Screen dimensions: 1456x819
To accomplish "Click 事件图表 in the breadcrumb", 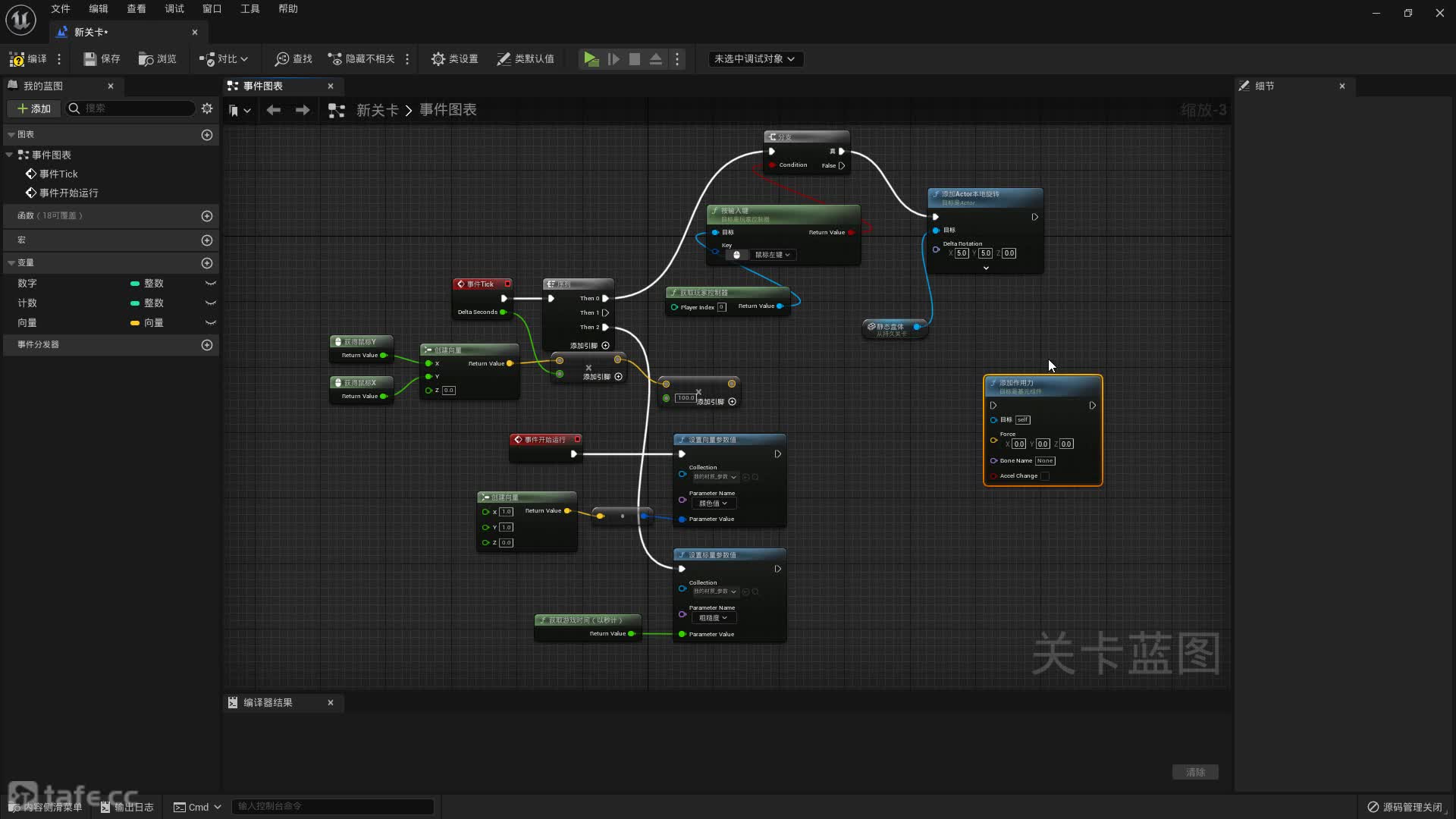I will click(448, 110).
